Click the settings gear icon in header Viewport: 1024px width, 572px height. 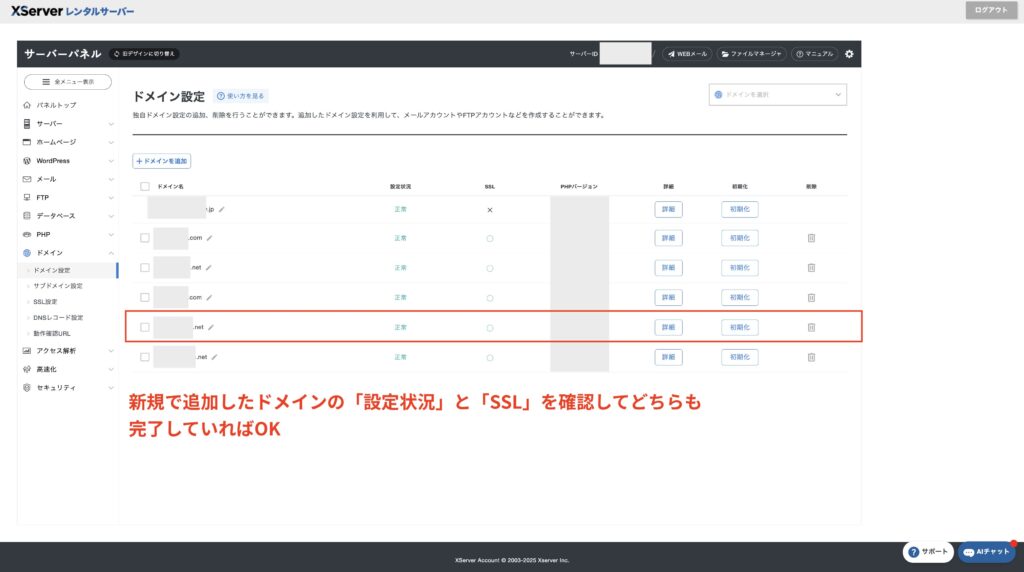(x=849, y=54)
